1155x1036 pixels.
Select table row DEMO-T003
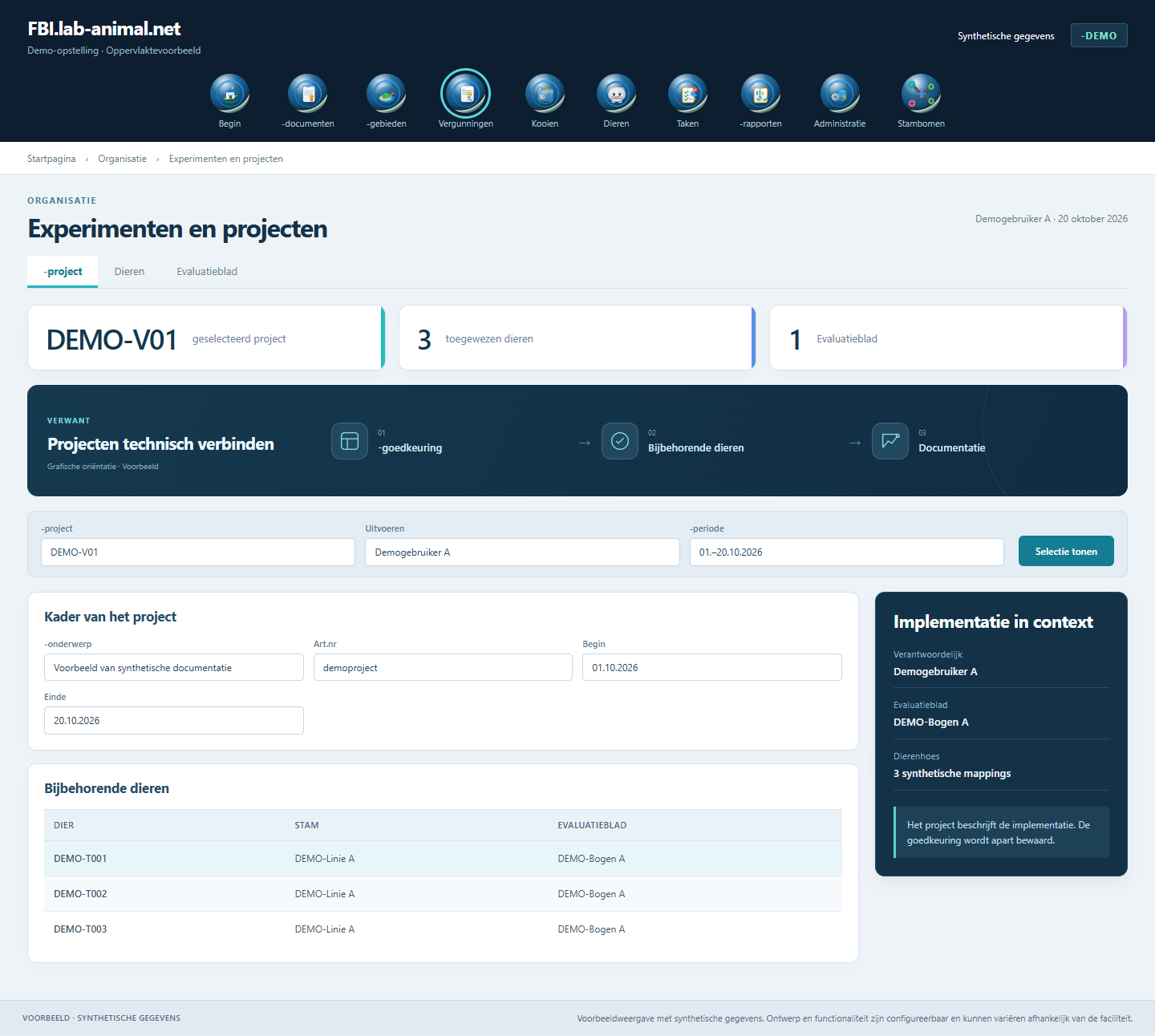coord(443,929)
